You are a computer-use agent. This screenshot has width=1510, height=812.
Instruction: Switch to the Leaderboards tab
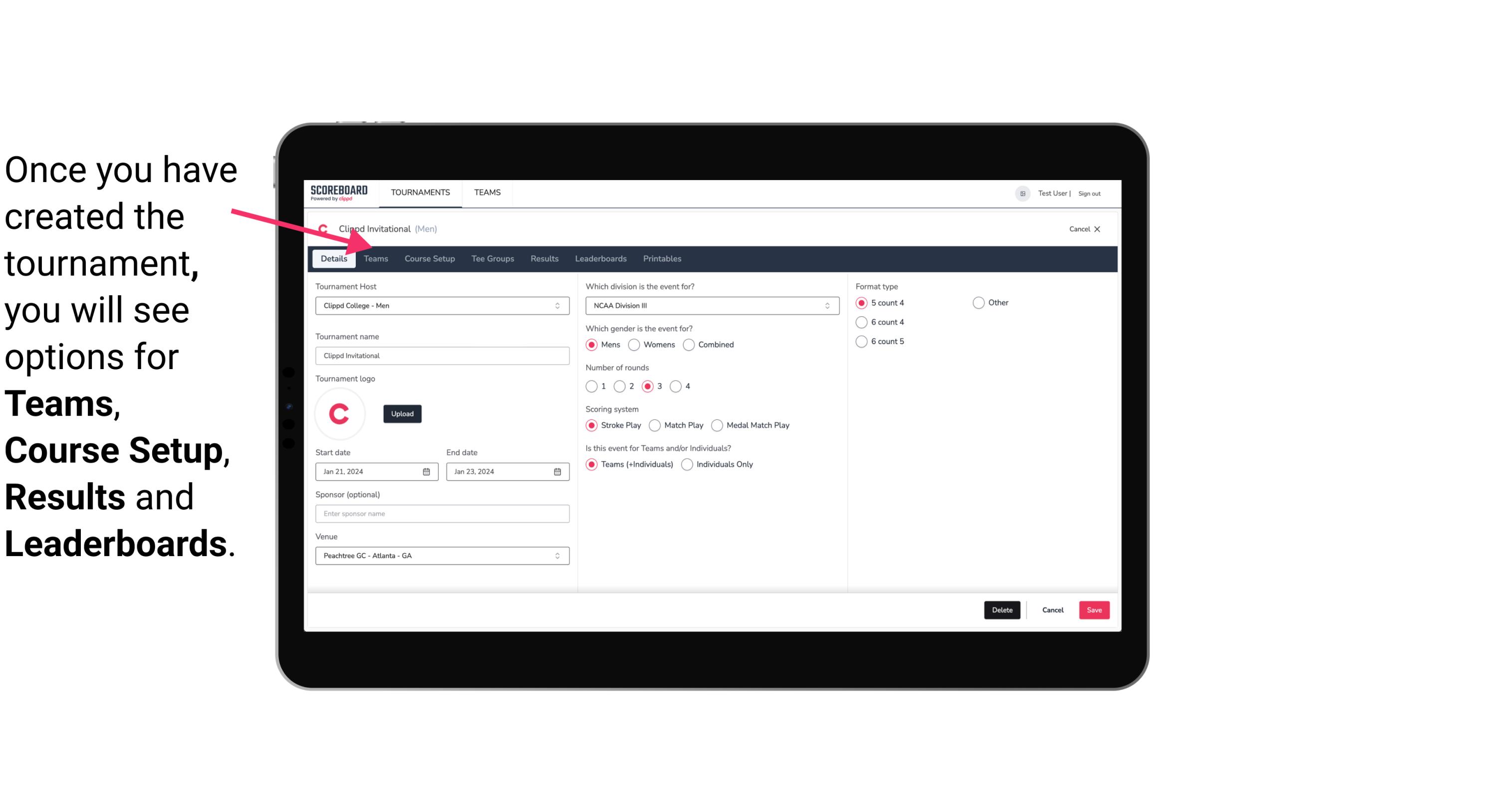601,258
